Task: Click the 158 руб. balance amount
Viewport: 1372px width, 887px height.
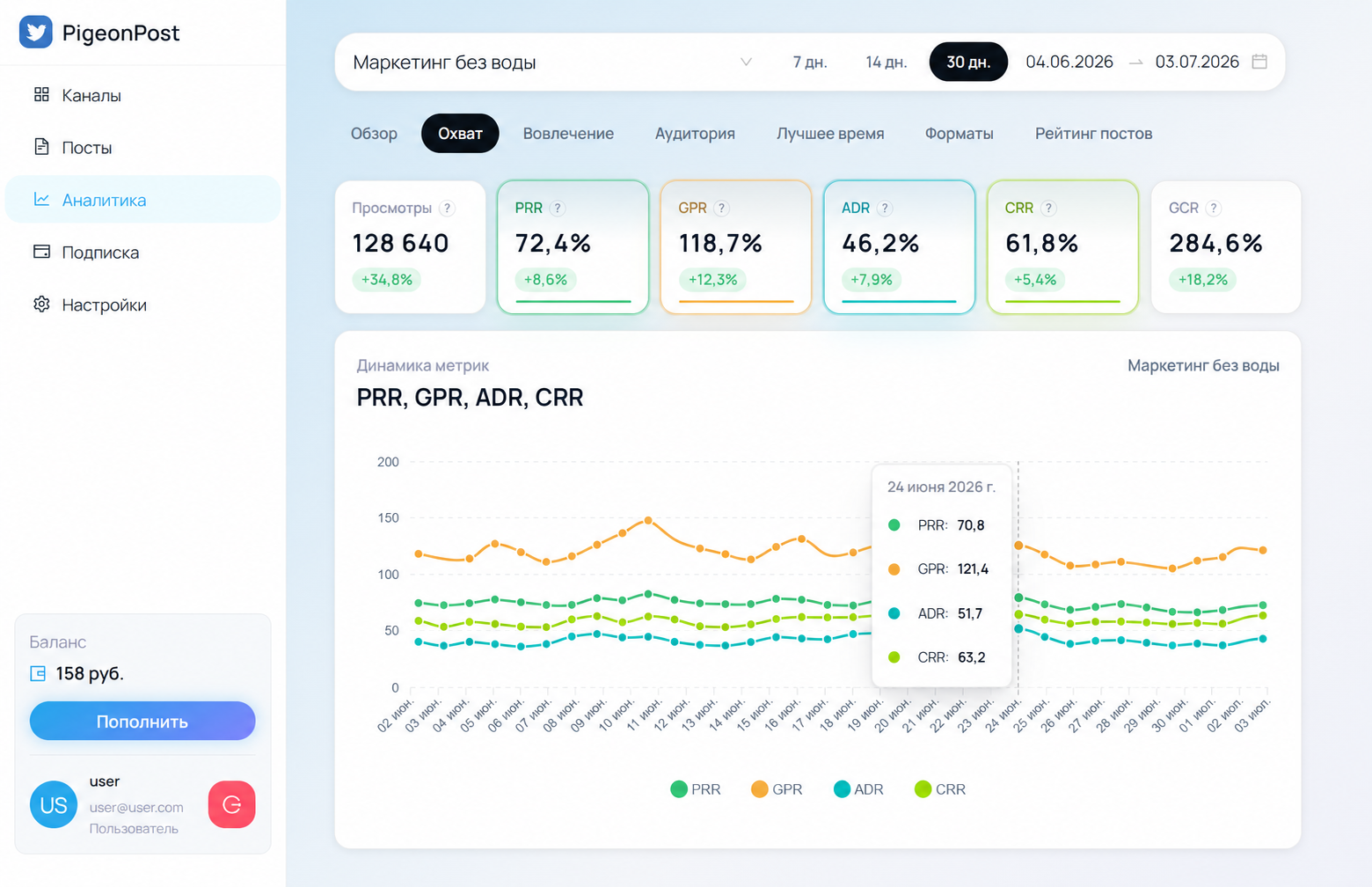Action: [90, 674]
